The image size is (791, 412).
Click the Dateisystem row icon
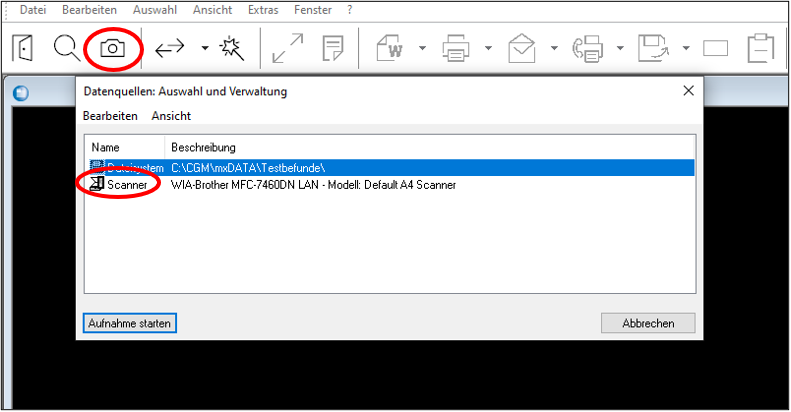coord(97,167)
